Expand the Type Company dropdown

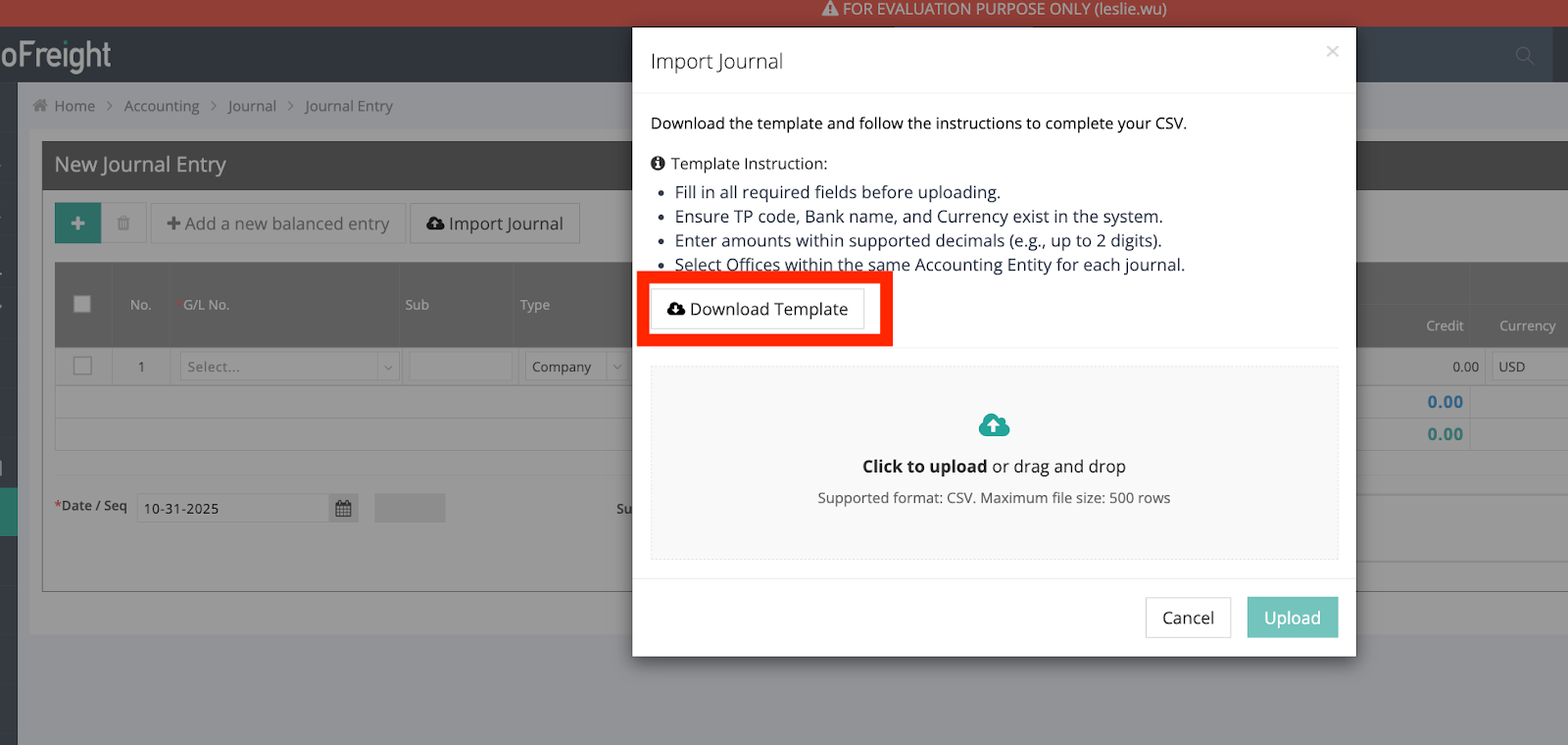pos(575,367)
